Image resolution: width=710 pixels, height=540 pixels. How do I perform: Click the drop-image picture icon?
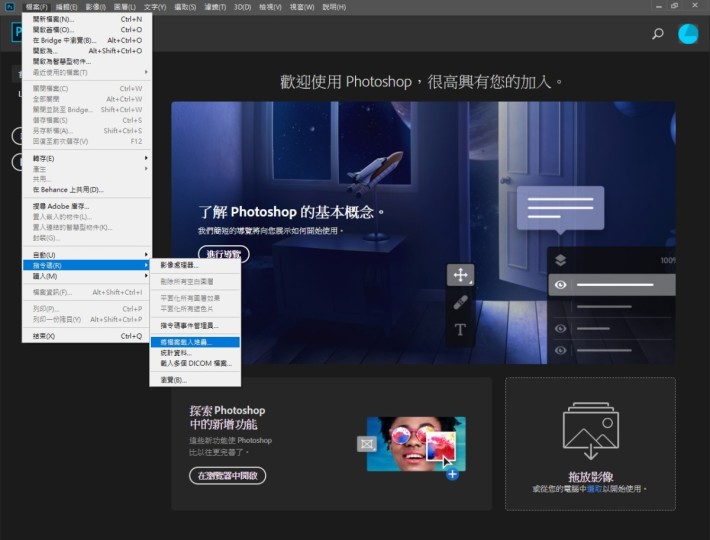[590, 430]
